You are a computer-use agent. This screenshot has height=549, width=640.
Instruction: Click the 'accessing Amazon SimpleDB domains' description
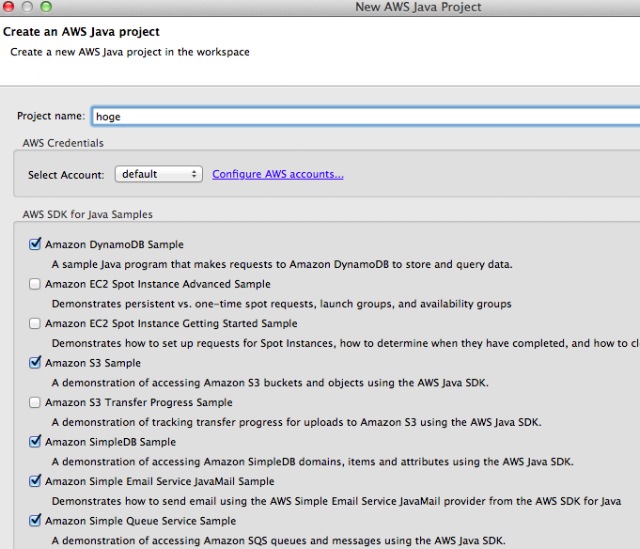click(313, 462)
